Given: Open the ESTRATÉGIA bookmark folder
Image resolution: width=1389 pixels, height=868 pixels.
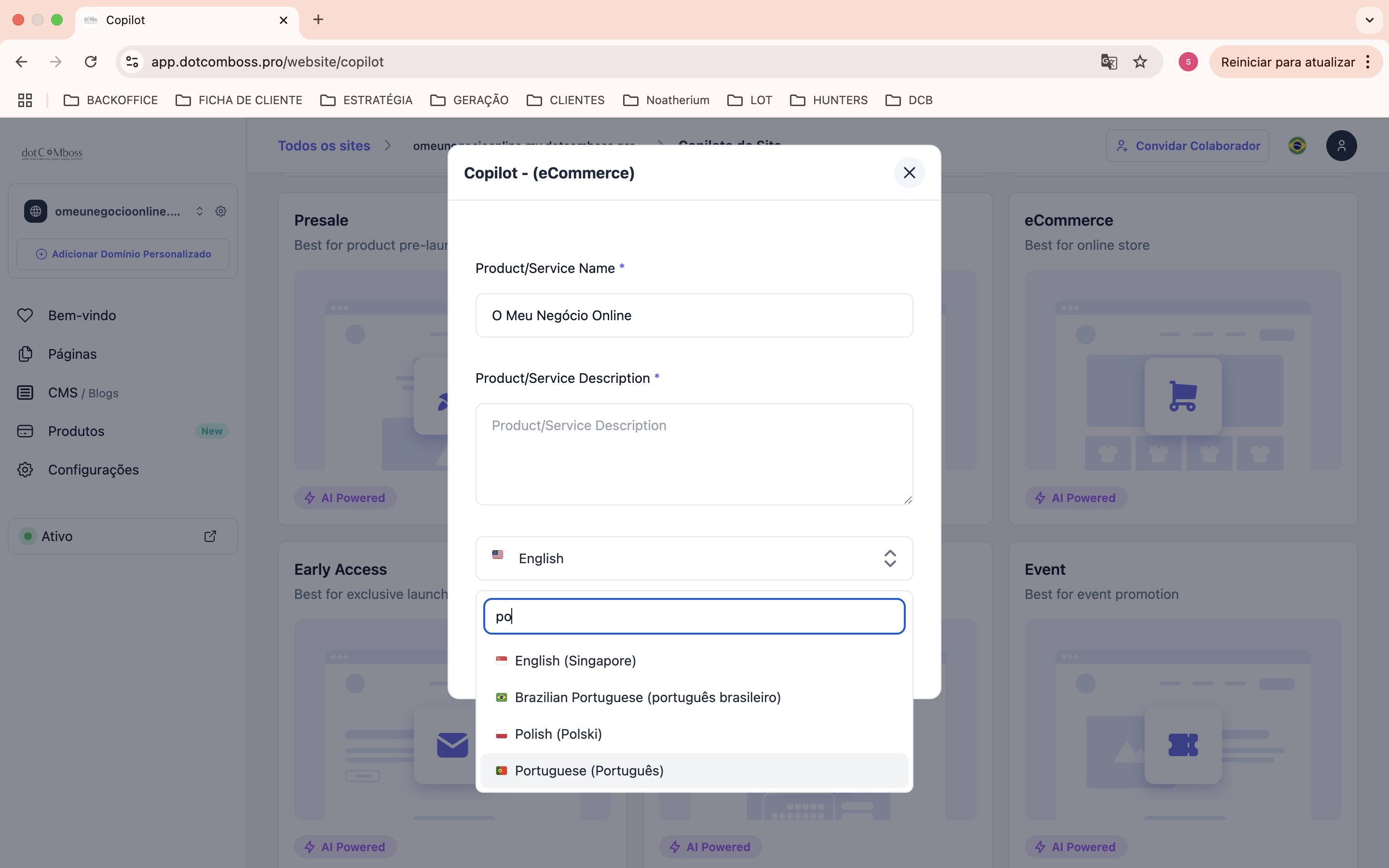Looking at the screenshot, I should tap(366, 100).
